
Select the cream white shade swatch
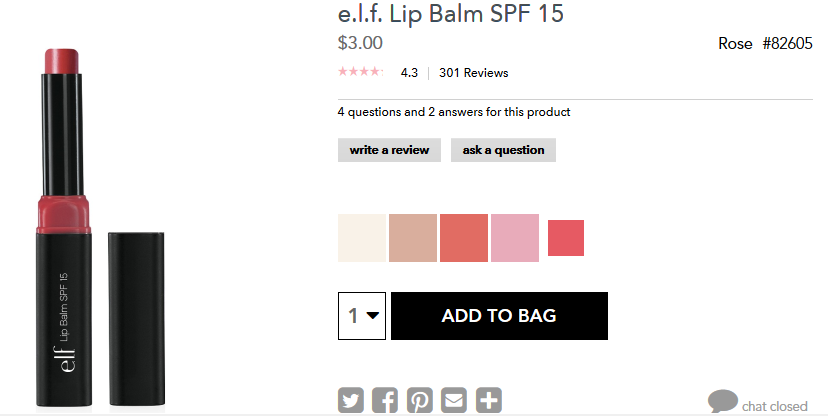[362, 238]
